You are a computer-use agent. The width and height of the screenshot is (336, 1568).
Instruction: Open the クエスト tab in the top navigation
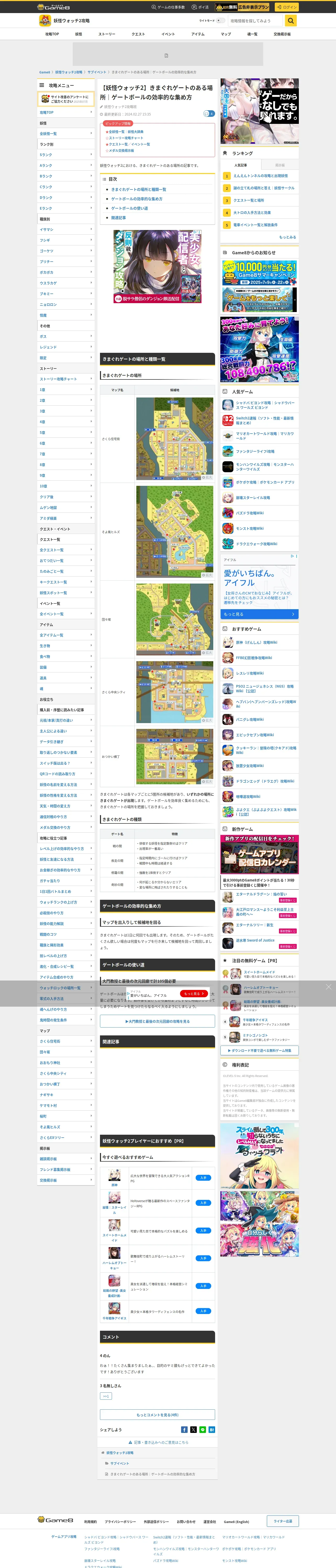click(138, 34)
